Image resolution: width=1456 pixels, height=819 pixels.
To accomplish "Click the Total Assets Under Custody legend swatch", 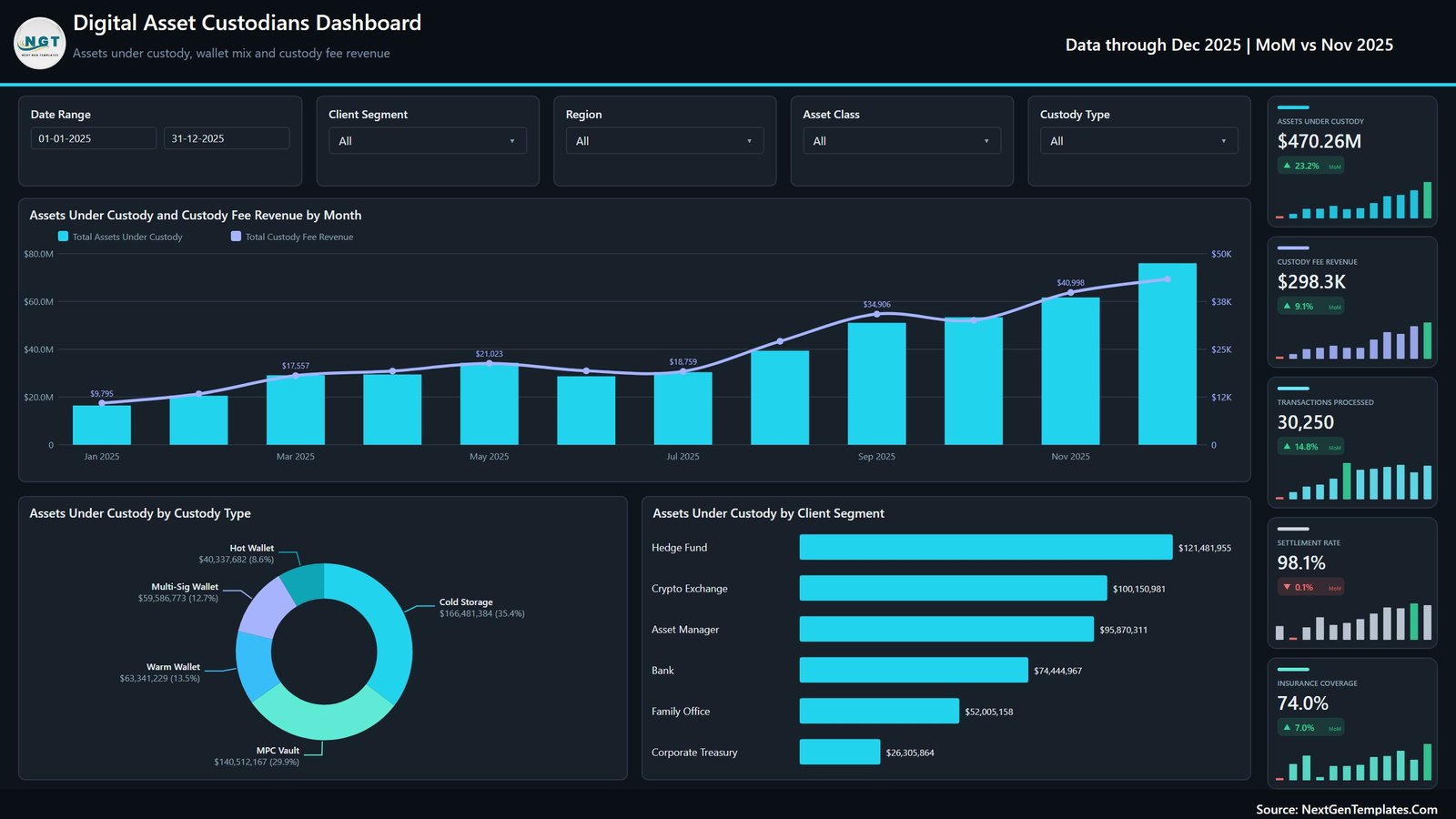I will pos(63,236).
